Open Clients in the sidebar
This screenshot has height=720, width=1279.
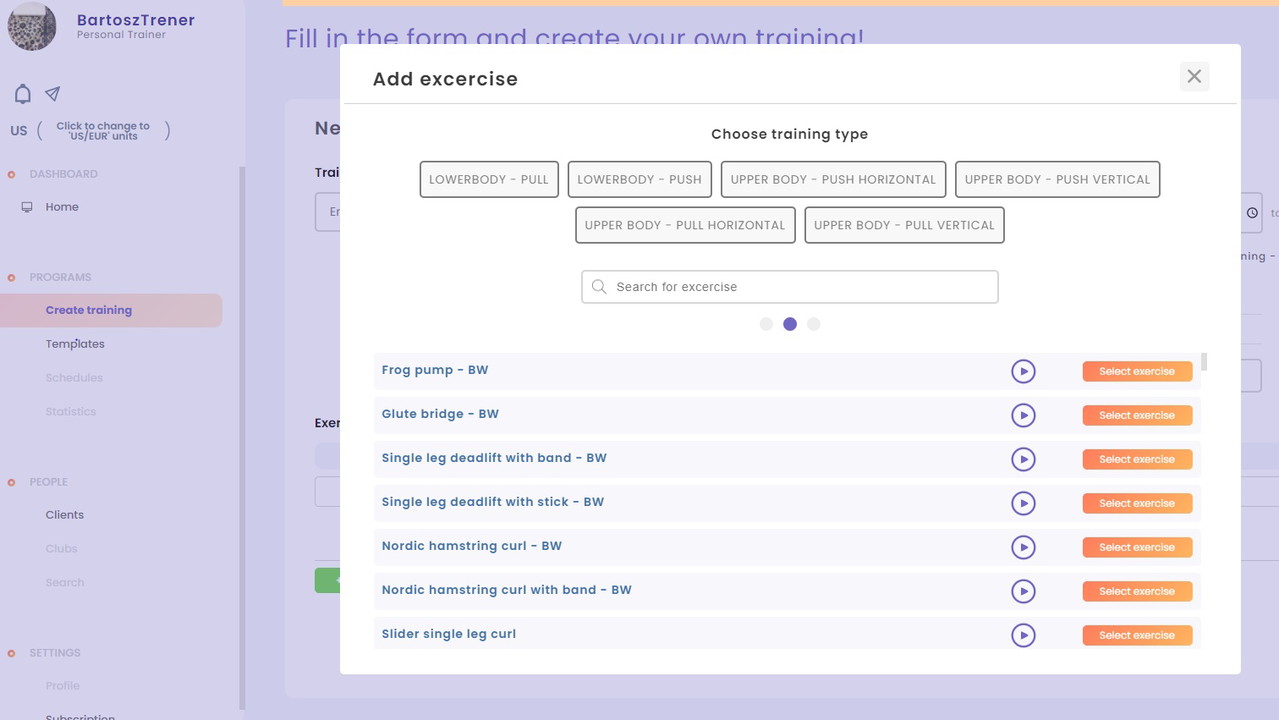click(x=65, y=515)
